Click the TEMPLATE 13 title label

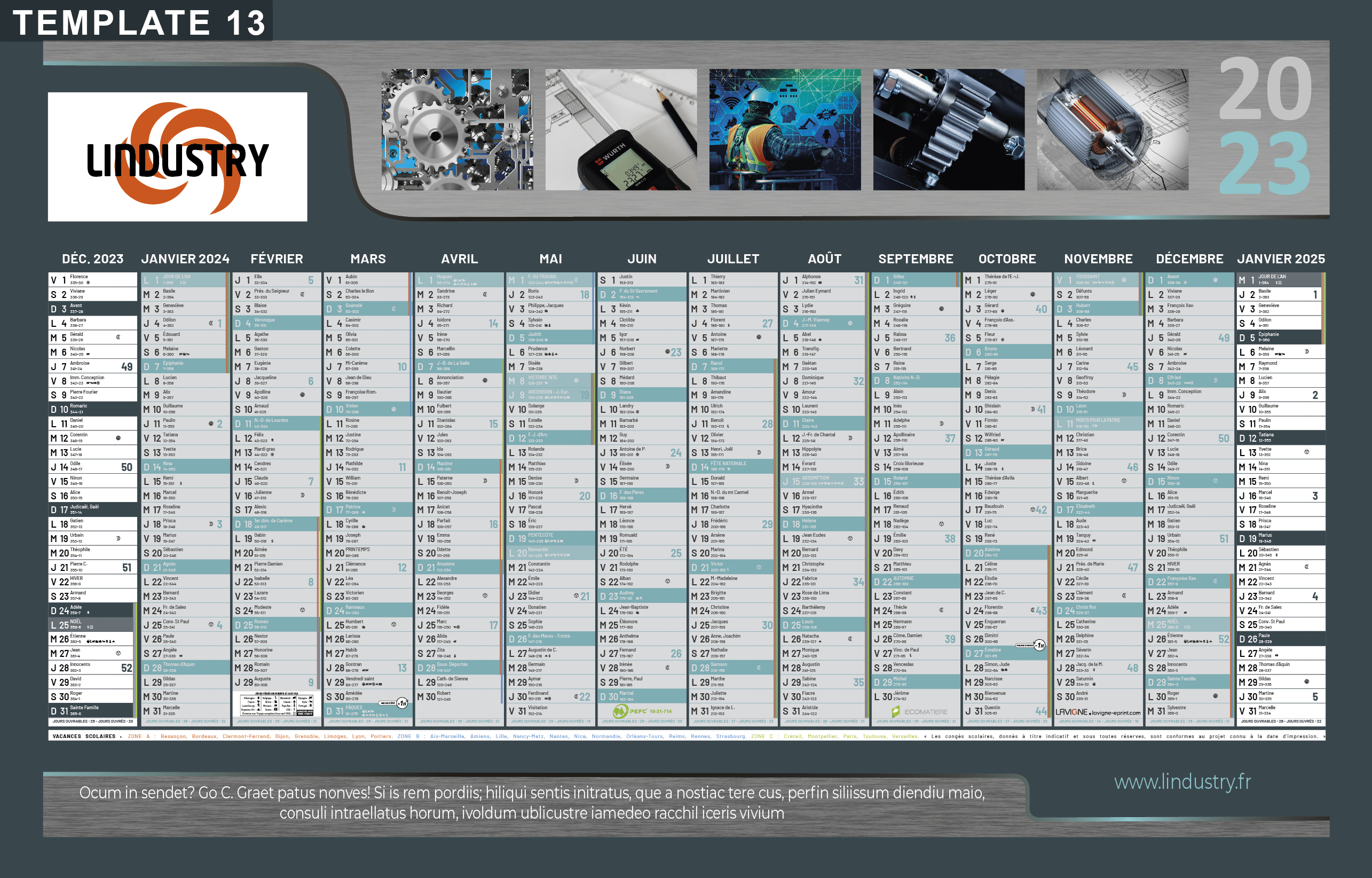138,23
